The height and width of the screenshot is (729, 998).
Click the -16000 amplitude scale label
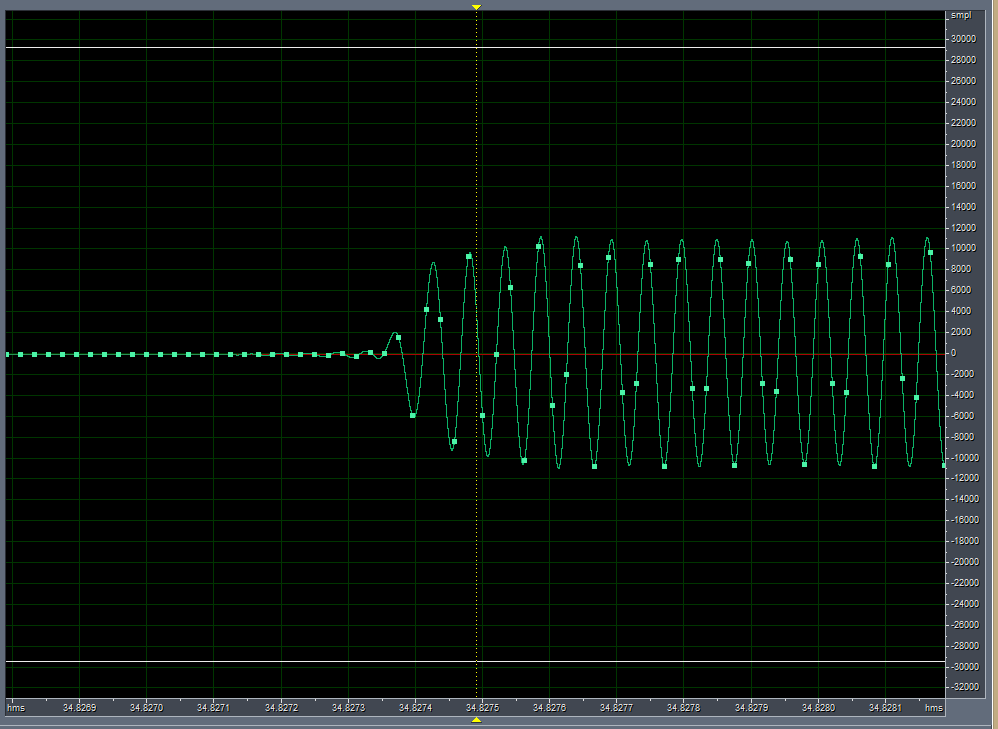point(963,520)
